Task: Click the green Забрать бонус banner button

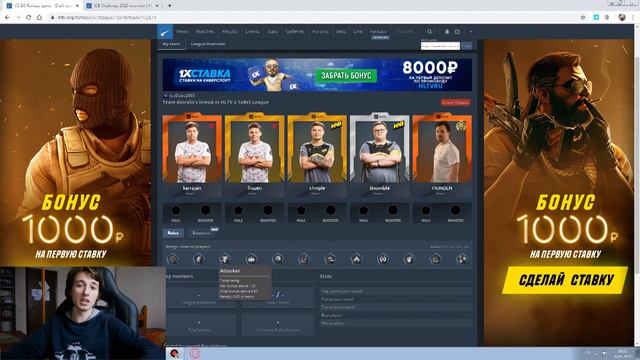Action: click(x=346, y=76)
